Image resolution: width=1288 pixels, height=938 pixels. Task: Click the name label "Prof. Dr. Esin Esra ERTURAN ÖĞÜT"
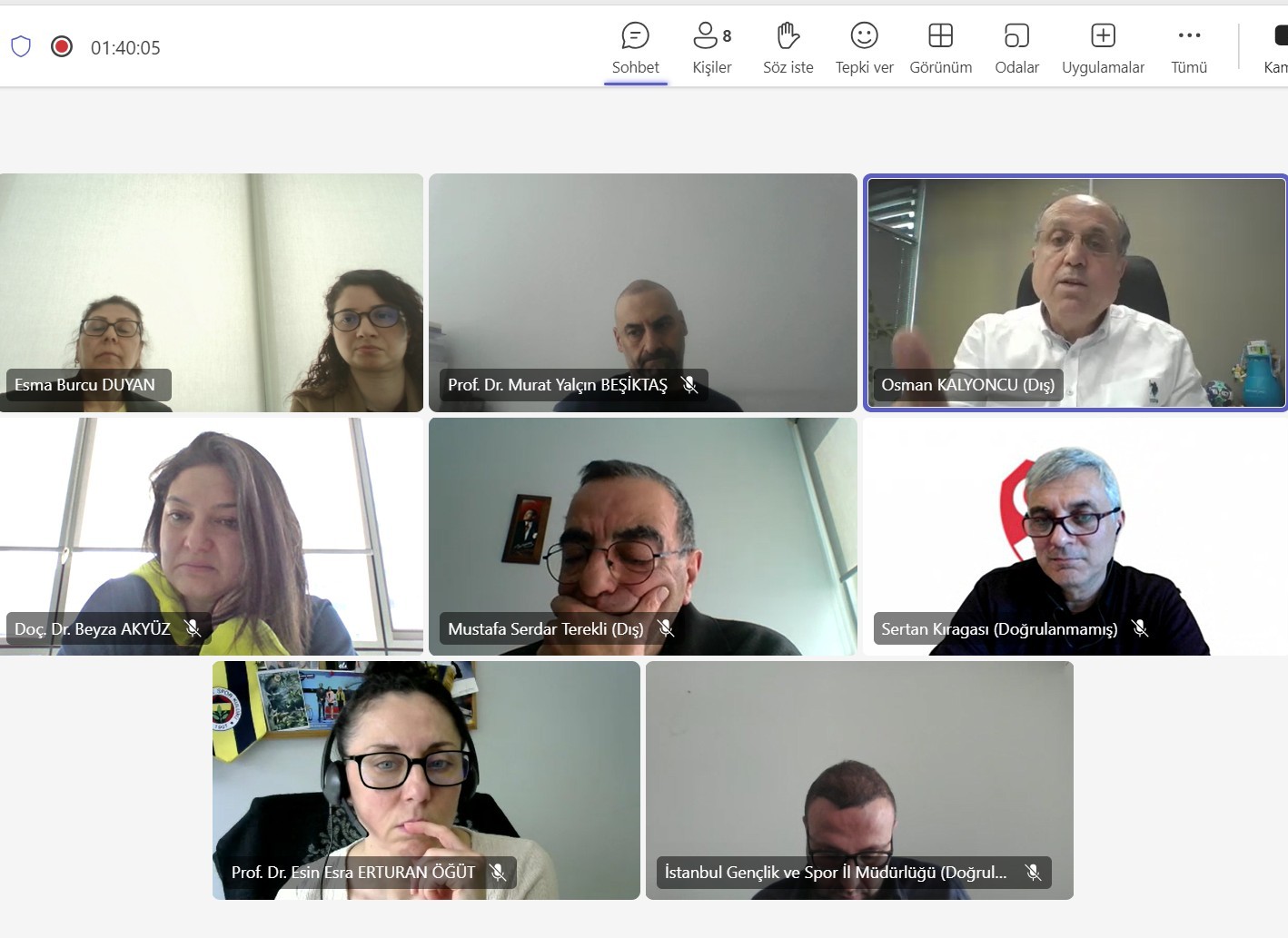click(x=353, y=873)
